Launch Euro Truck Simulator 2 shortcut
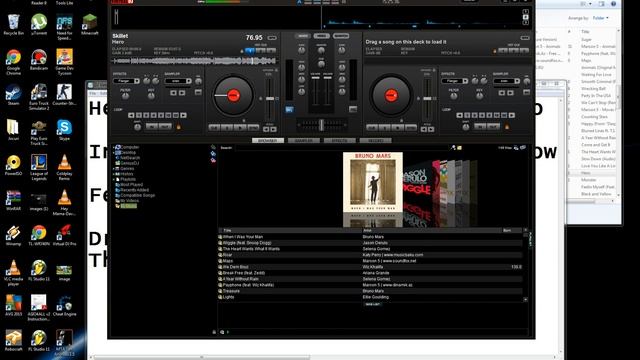 point(39,97)
